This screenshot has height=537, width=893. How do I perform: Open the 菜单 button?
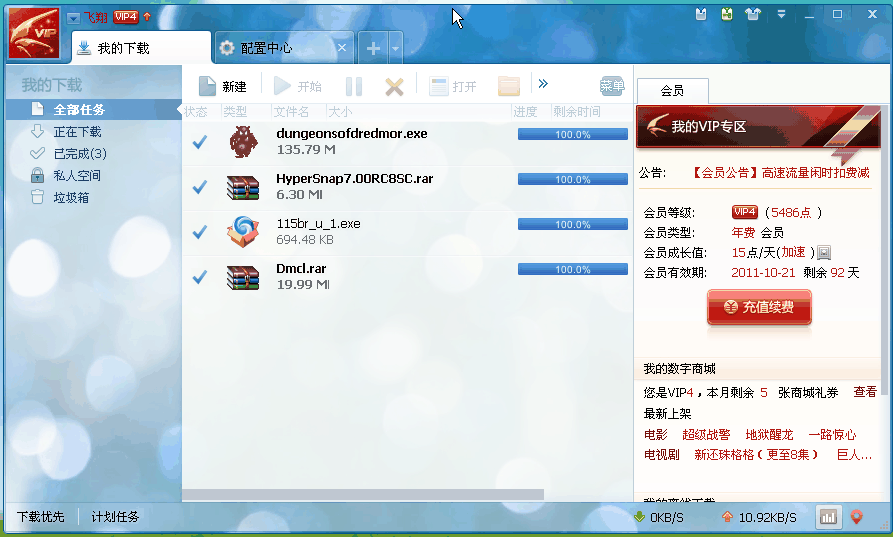(x=612, y=86)
